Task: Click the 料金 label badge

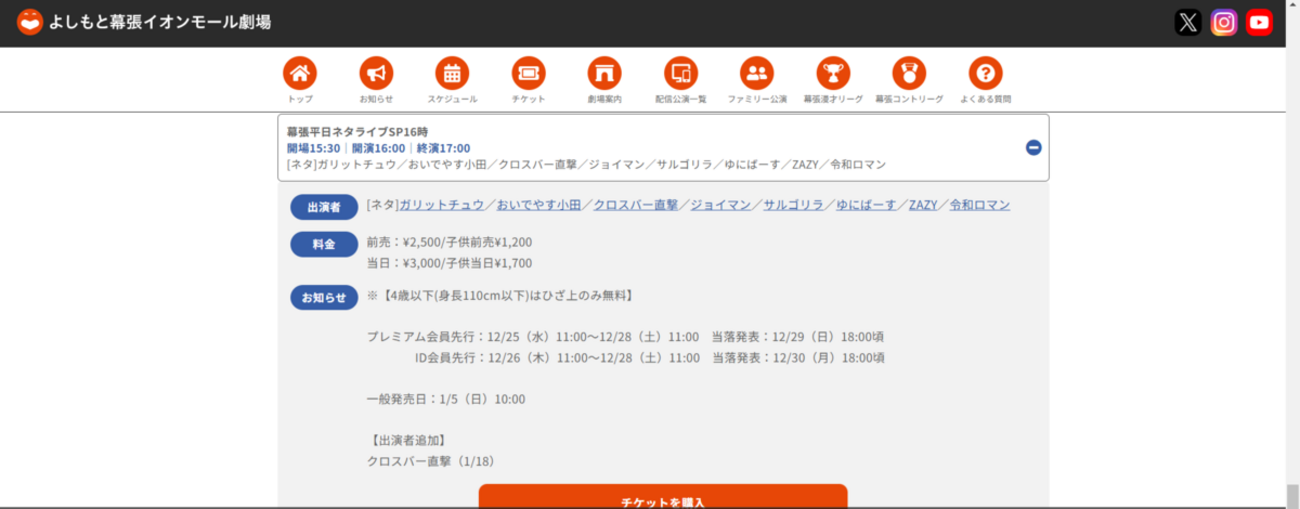Action: (324, 244)
